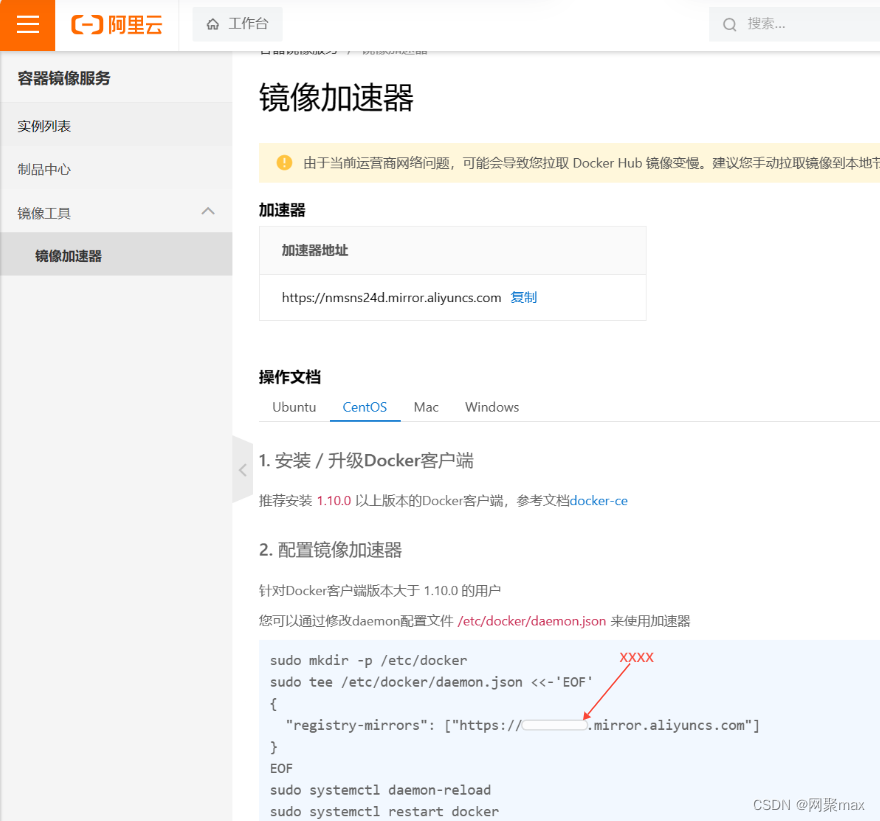Image resolution: width=880 pixels, height=821 pixels.
Task: Switch to the Mac tab
Action: pos(426,407)
